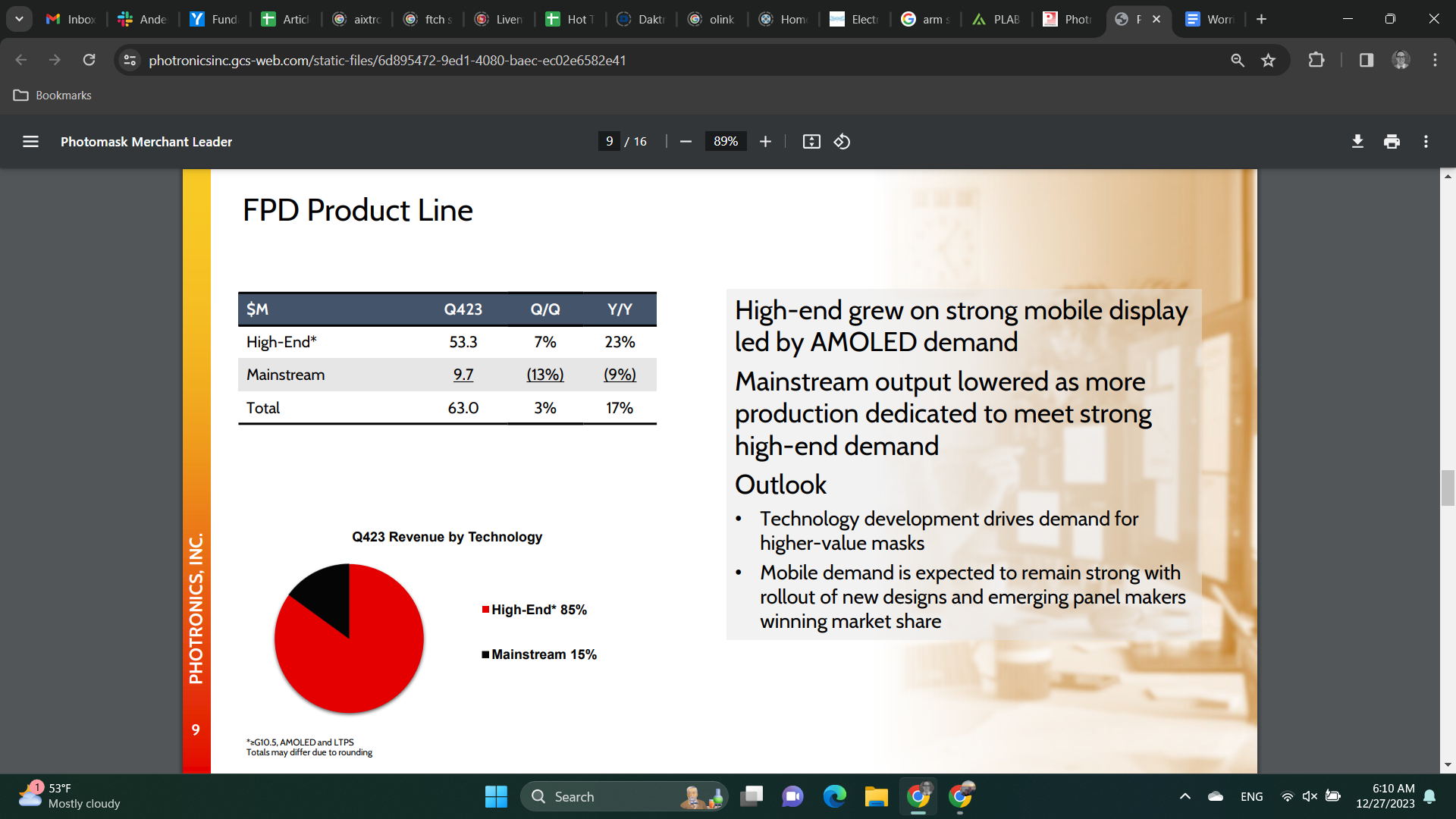Open the PDF sidebar hamburger menu
Screen dimensions: 1456x819
click(x=30, y=142)
